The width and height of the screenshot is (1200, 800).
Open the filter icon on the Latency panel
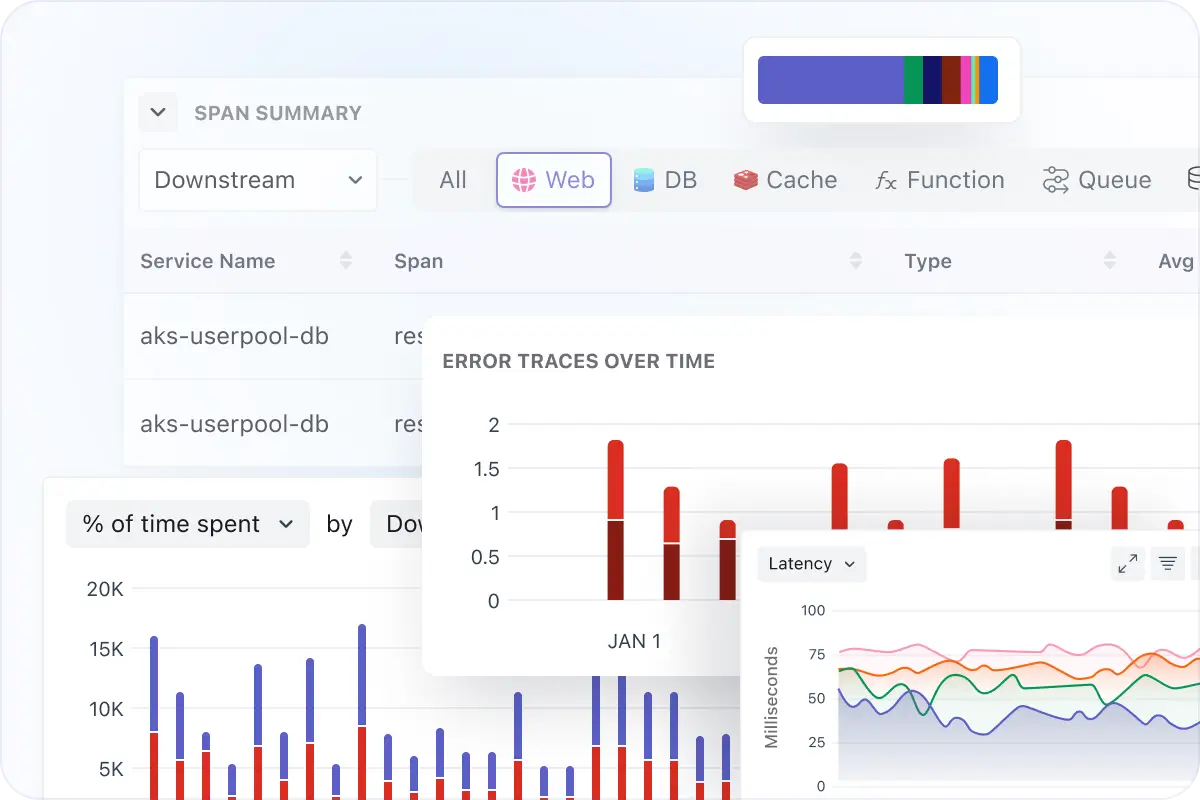[1168, 563]
